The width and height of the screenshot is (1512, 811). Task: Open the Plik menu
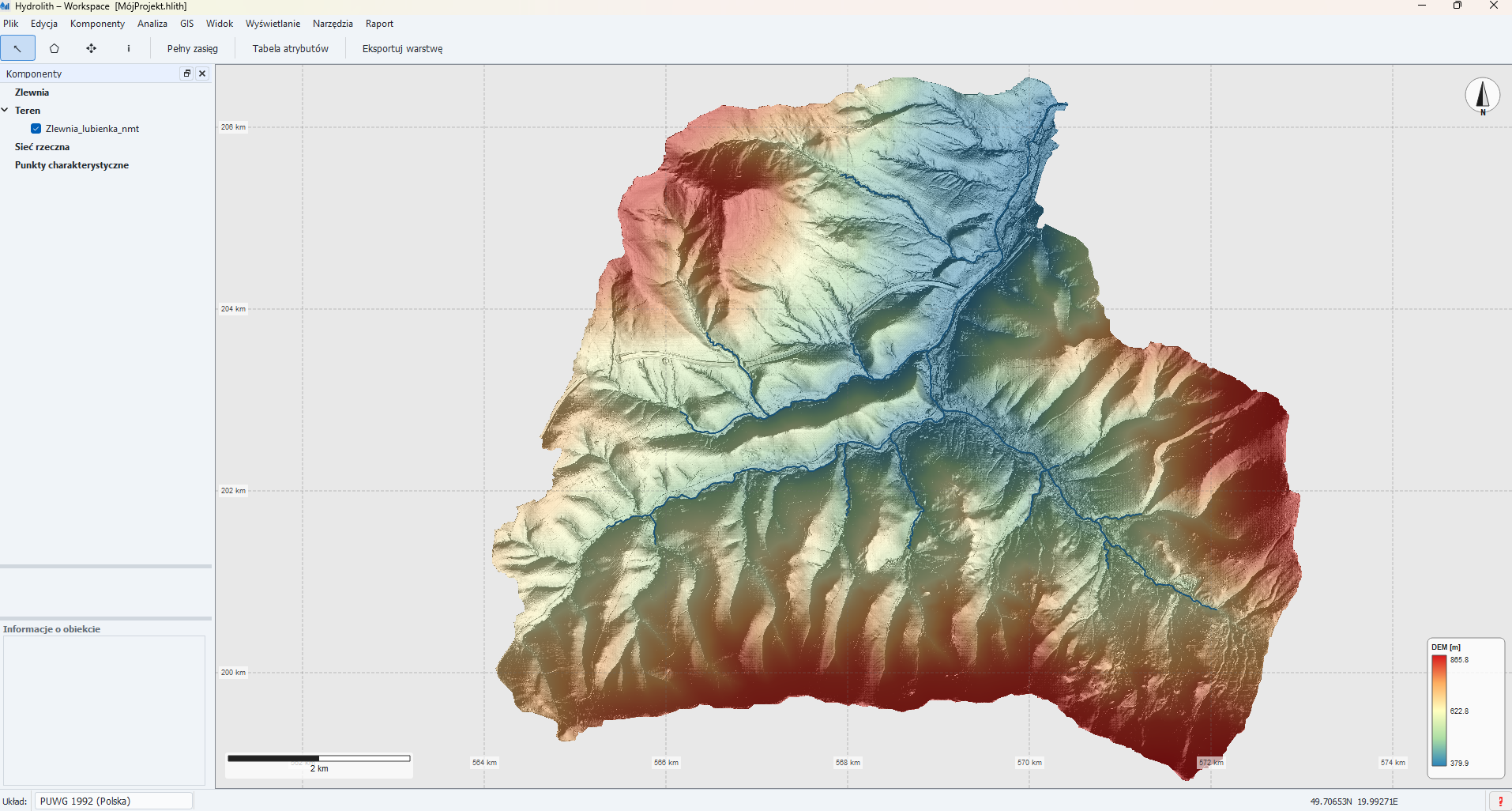(11, 24)
